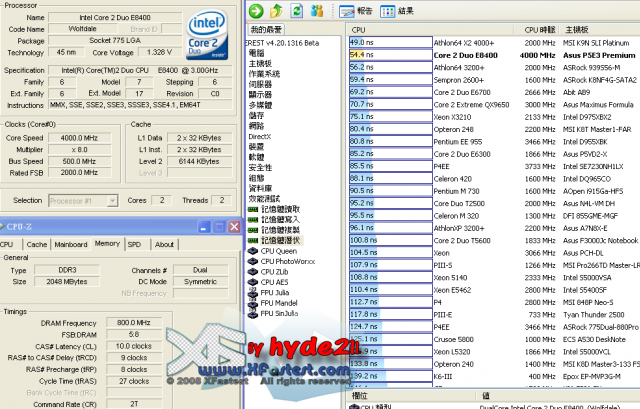Screen dimensions: 640x409
Task: Switch to the CPU tab in CPU-Z
Action: (7, 245)
